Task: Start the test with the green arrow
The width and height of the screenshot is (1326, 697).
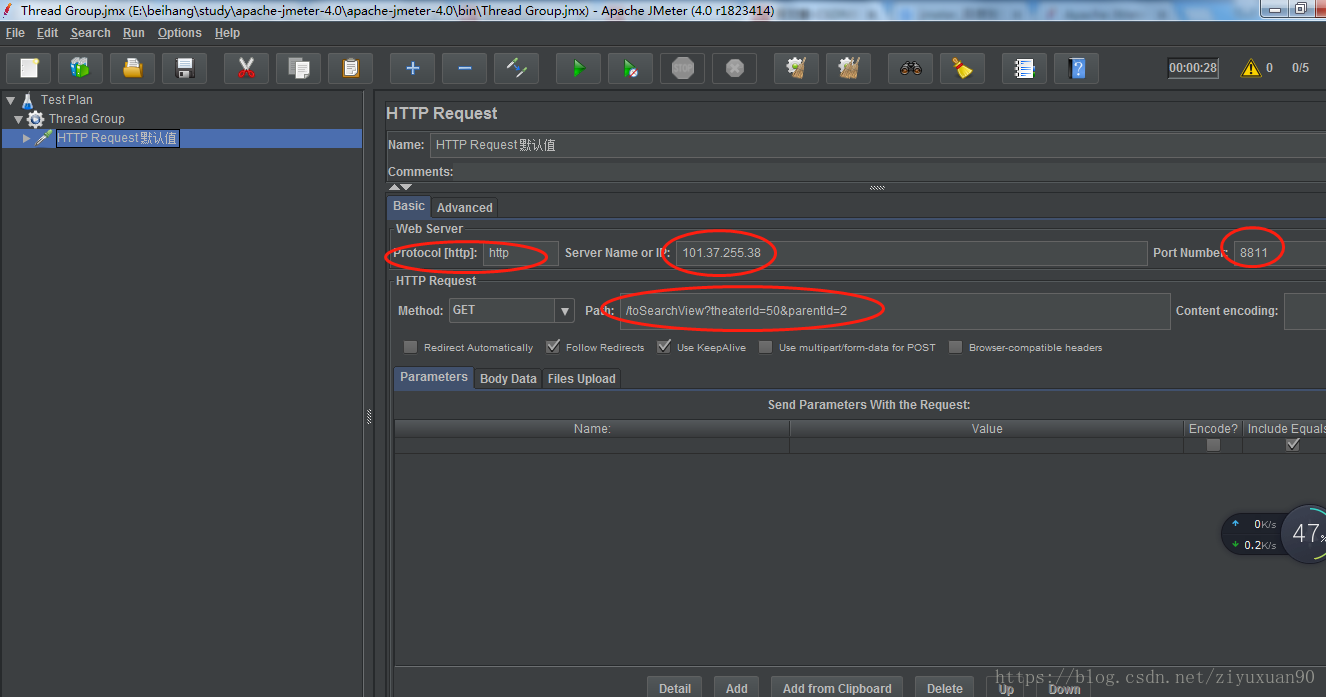Action: [x=578, y=68]
